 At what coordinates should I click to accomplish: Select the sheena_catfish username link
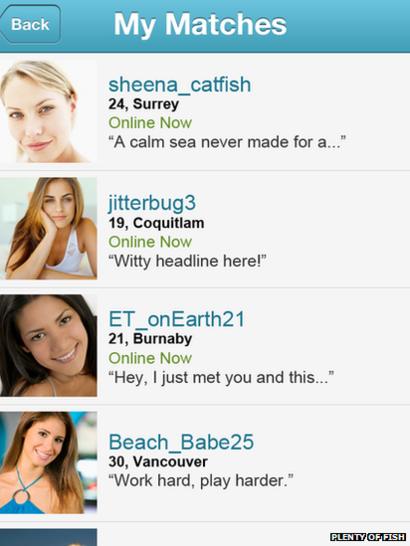pos(179,85)
